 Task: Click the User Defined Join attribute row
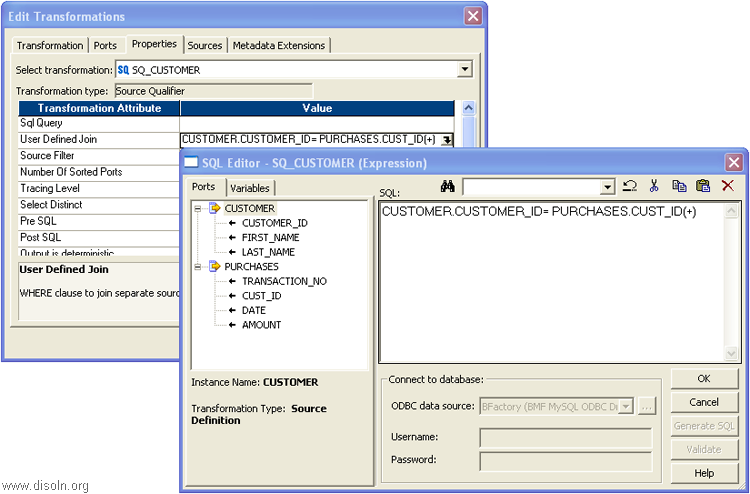(x=99, y=140)
